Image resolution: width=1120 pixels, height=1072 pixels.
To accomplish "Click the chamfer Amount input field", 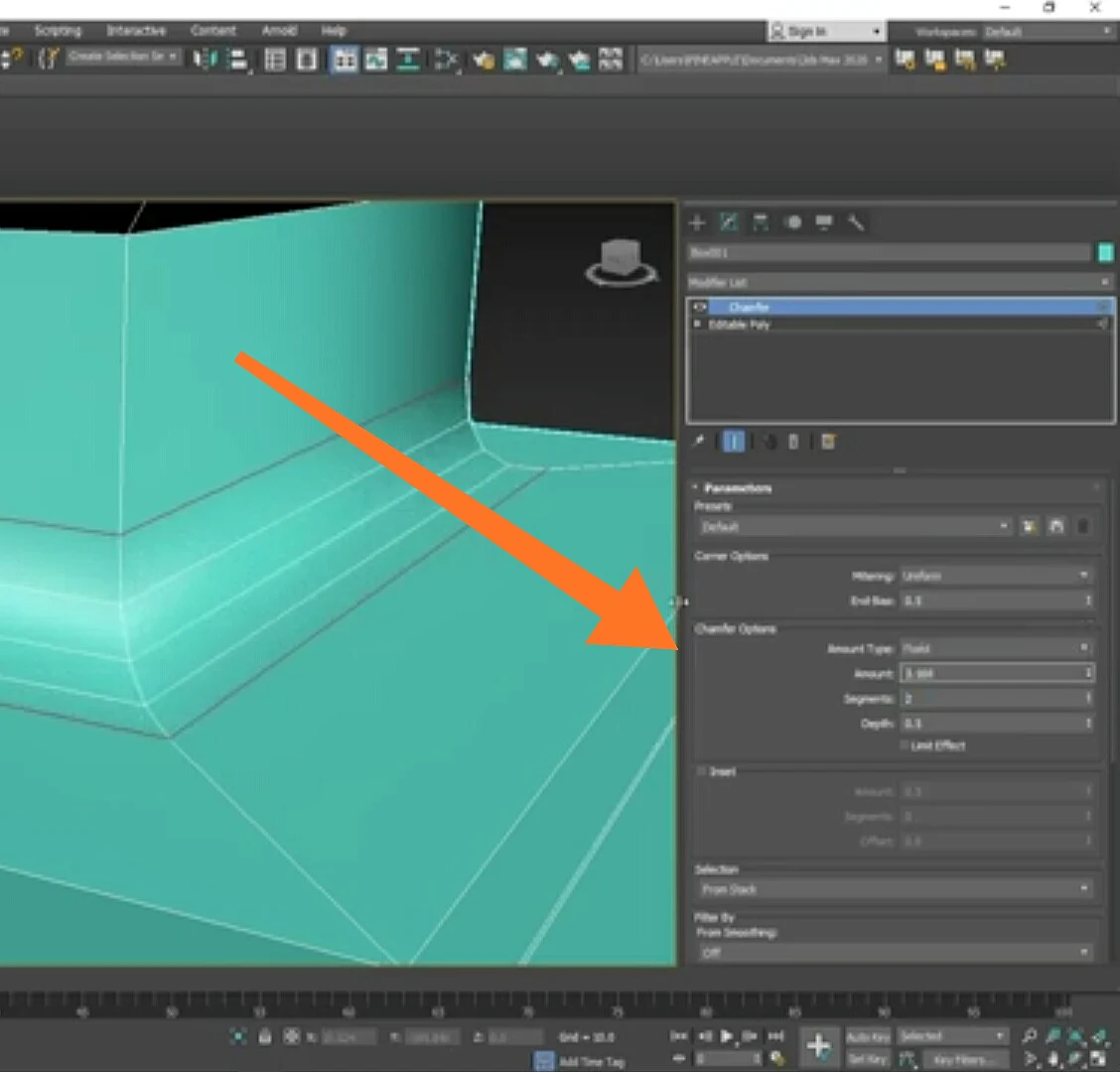I will click(996, 673).
